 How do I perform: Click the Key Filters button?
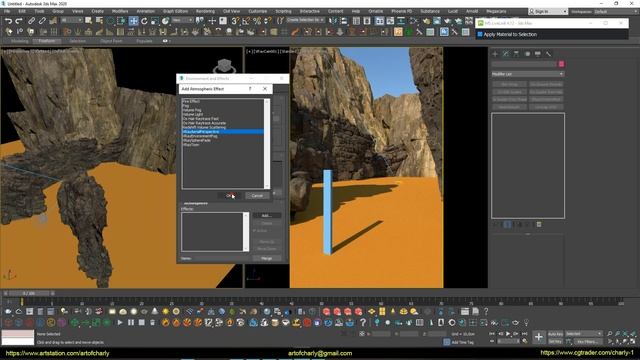[x=588, y=341]
